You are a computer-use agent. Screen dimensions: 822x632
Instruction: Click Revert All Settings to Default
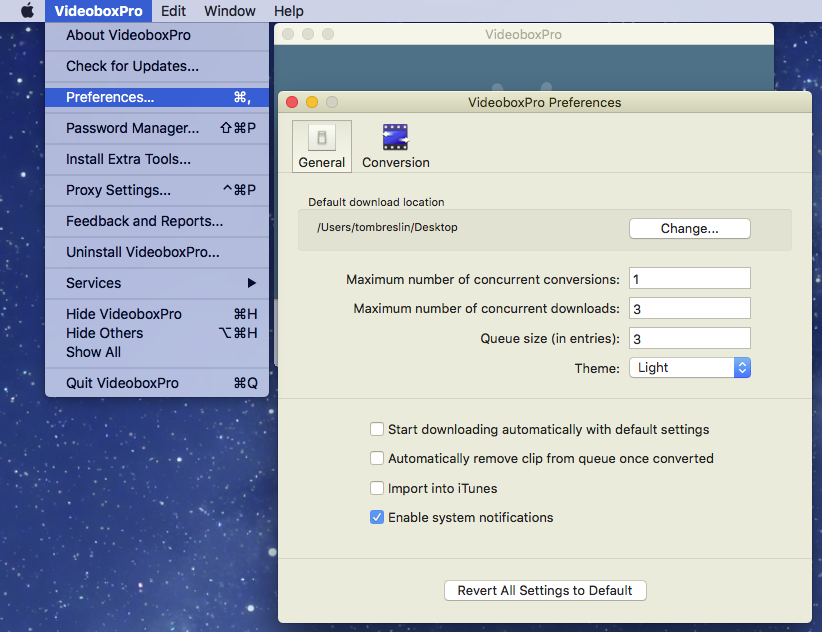(x=545, y=591)
